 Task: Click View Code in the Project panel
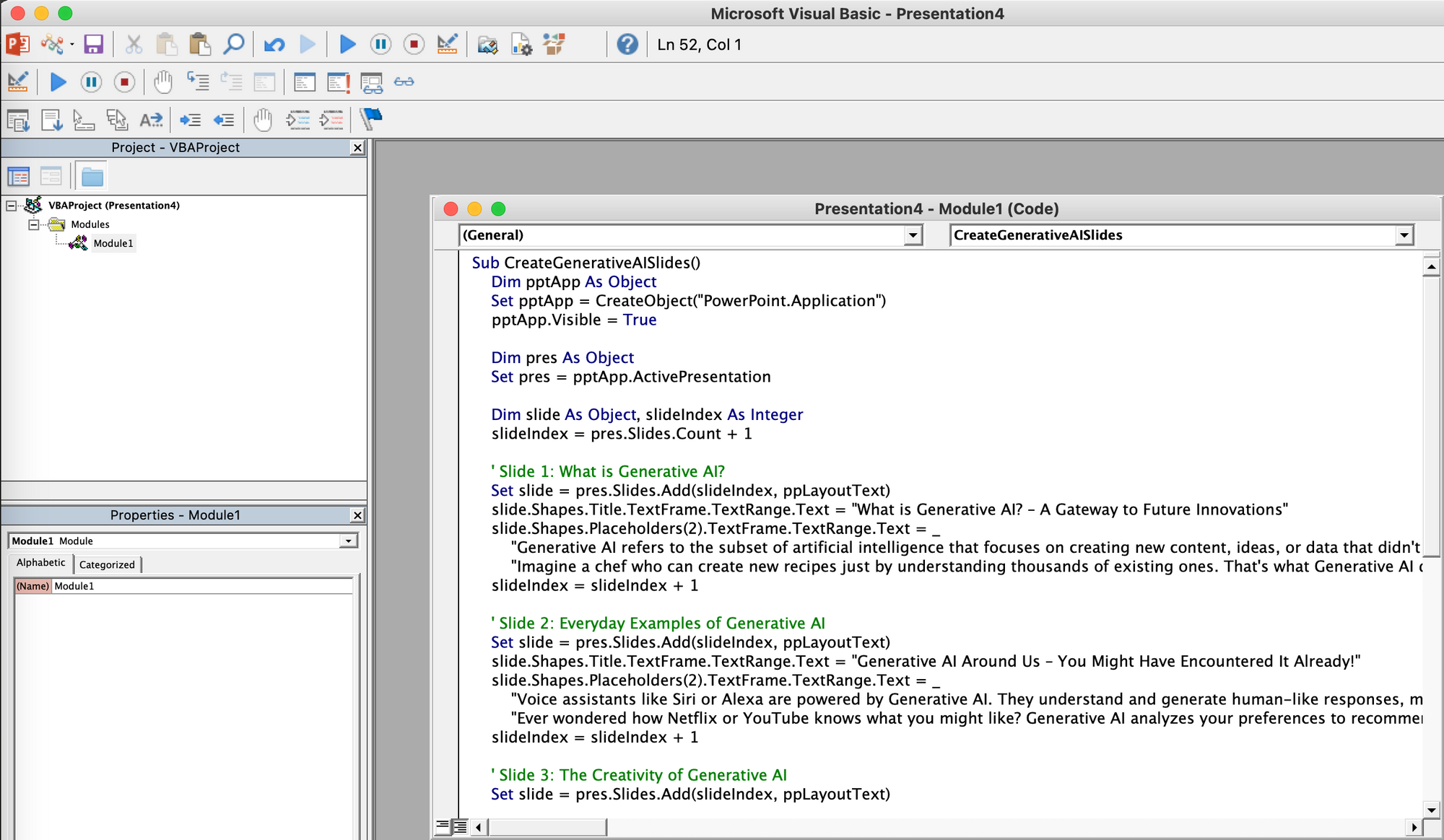(x=18, y=176)
